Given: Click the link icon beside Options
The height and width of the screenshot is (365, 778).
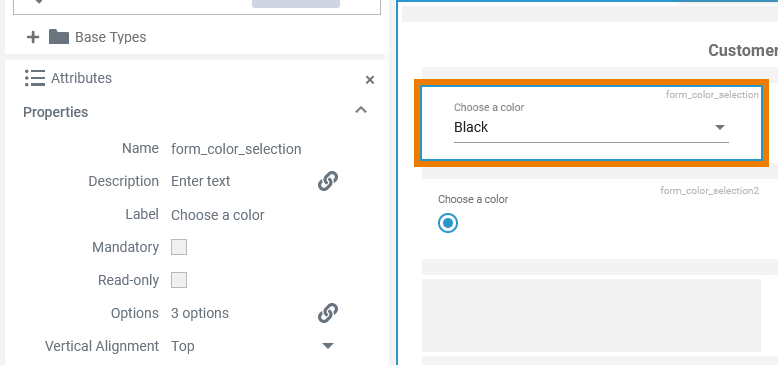Looking at the screenshot, I should [327, 313].
